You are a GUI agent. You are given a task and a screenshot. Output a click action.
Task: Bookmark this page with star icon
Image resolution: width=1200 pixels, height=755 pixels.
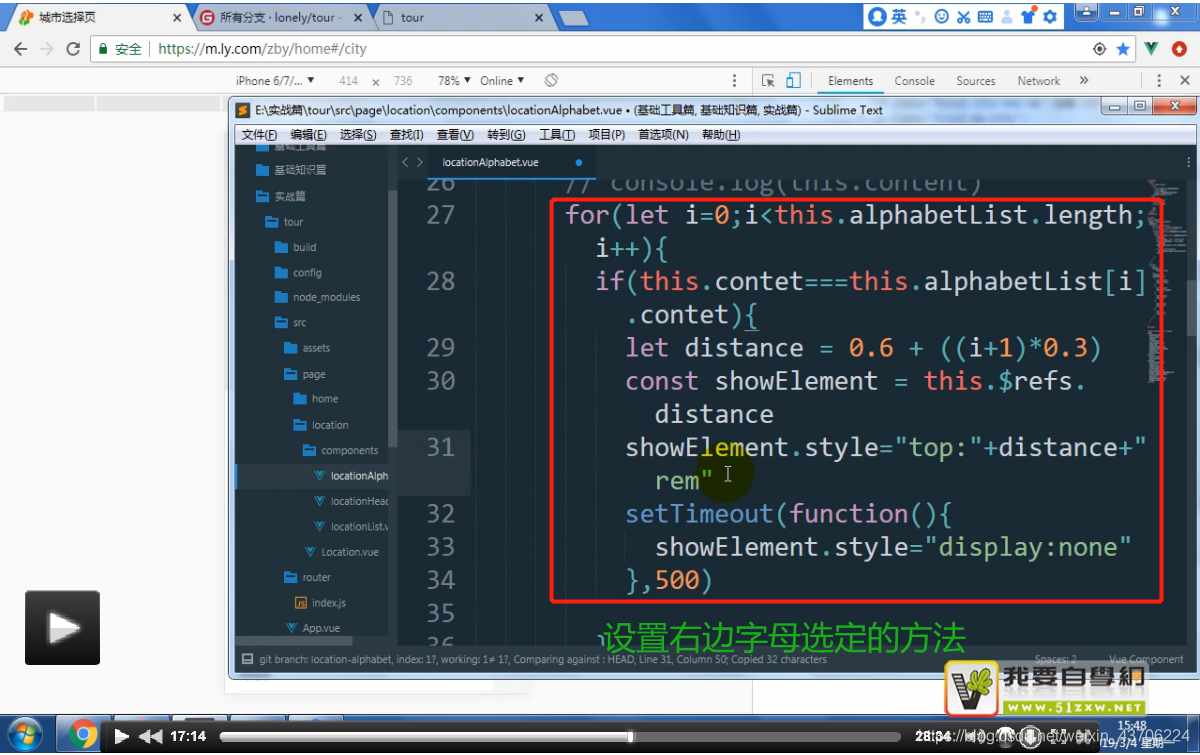pos(1123,49)
